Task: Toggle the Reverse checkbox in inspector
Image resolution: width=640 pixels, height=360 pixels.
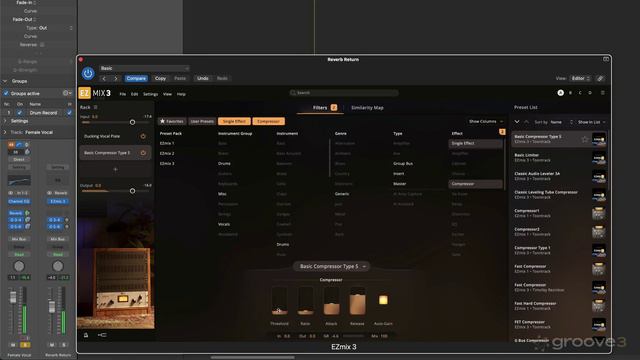Action: click(x=42, y=44)
